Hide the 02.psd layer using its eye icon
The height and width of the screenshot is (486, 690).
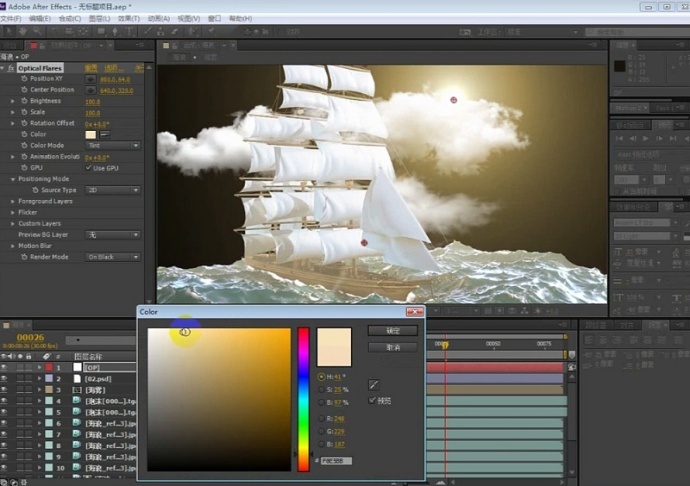click(x=4, y=379)
